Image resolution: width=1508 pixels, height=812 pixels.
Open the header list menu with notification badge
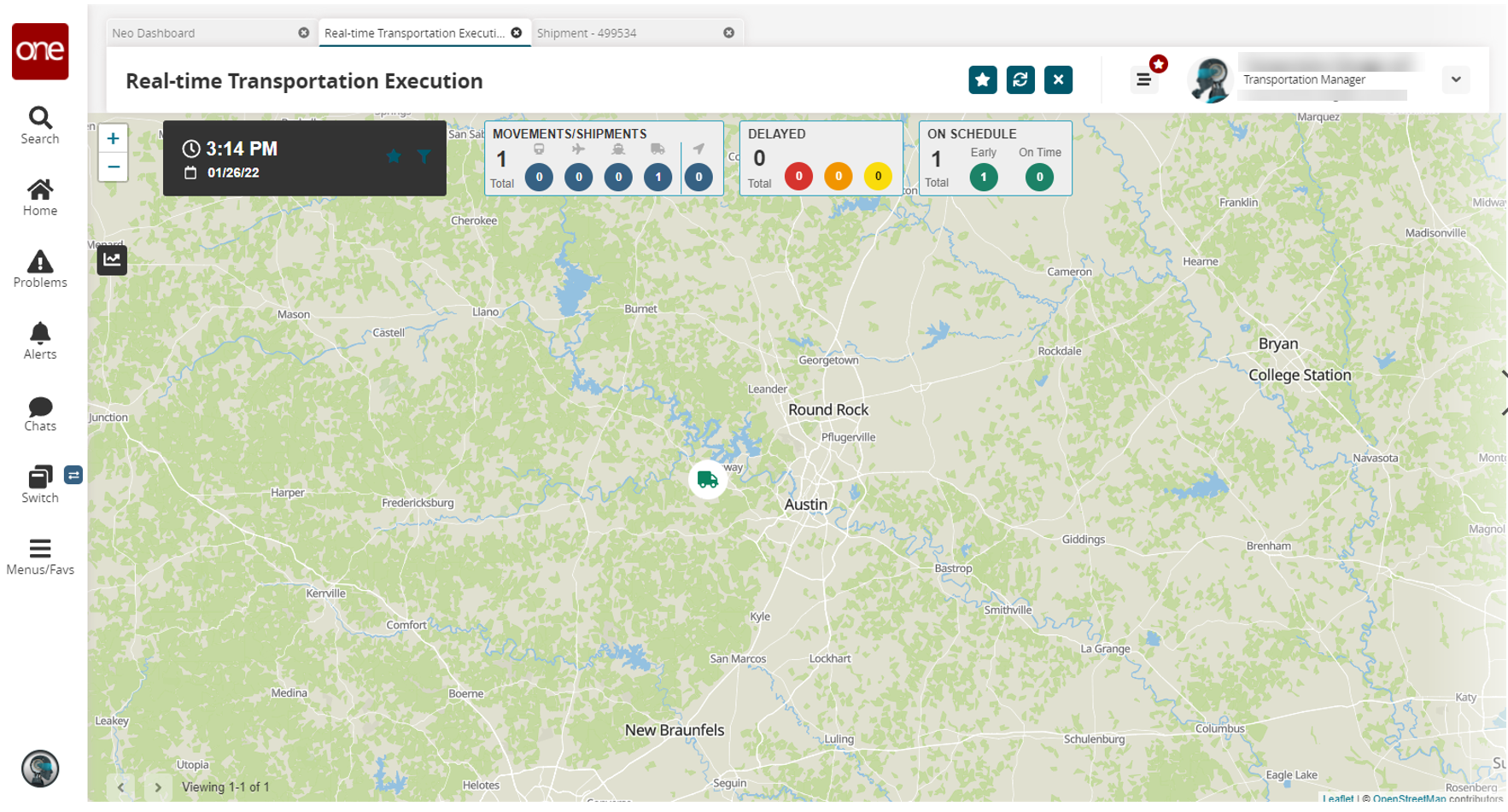coord(1143,80)
